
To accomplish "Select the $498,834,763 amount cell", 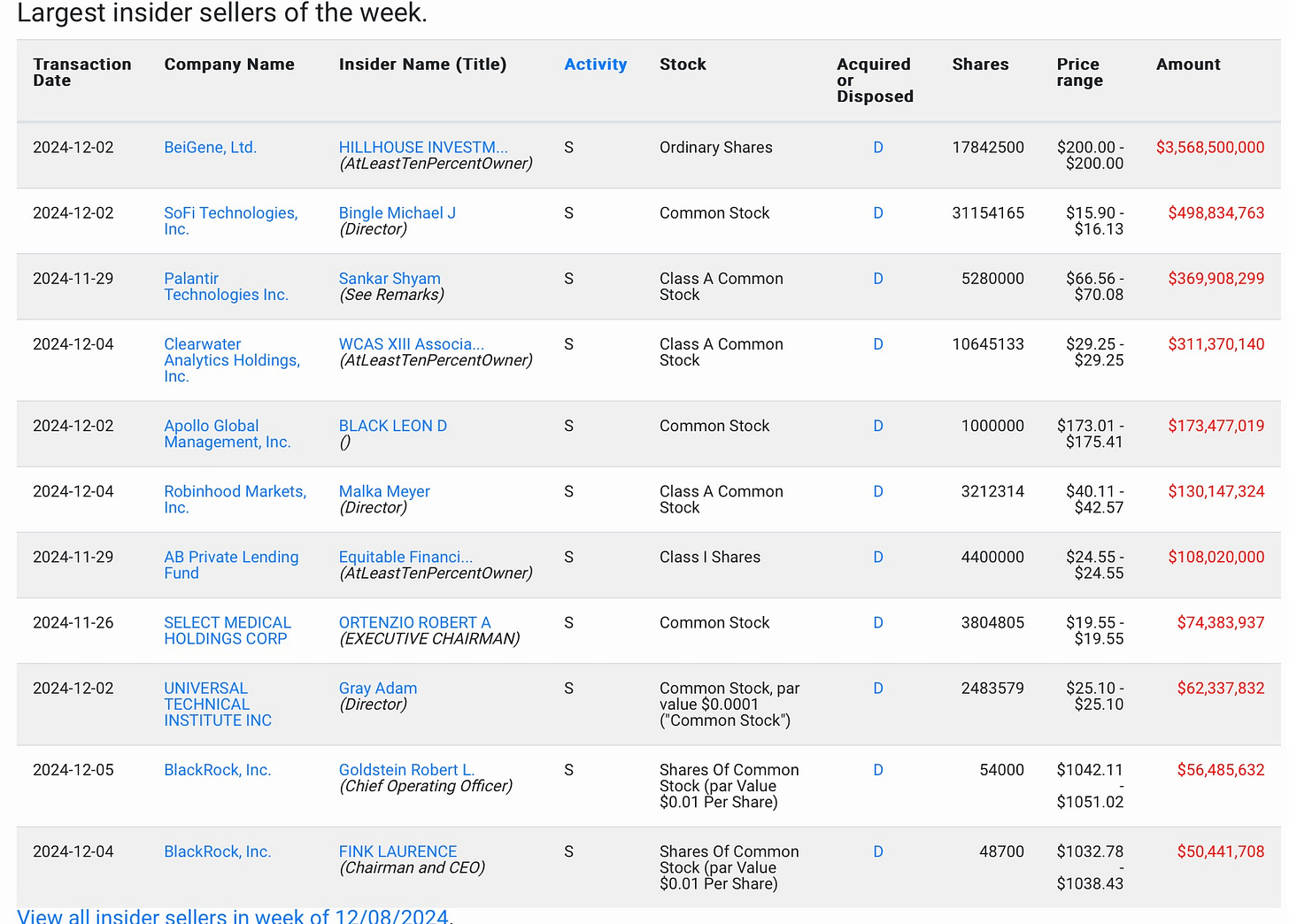I will [1216, 213].
